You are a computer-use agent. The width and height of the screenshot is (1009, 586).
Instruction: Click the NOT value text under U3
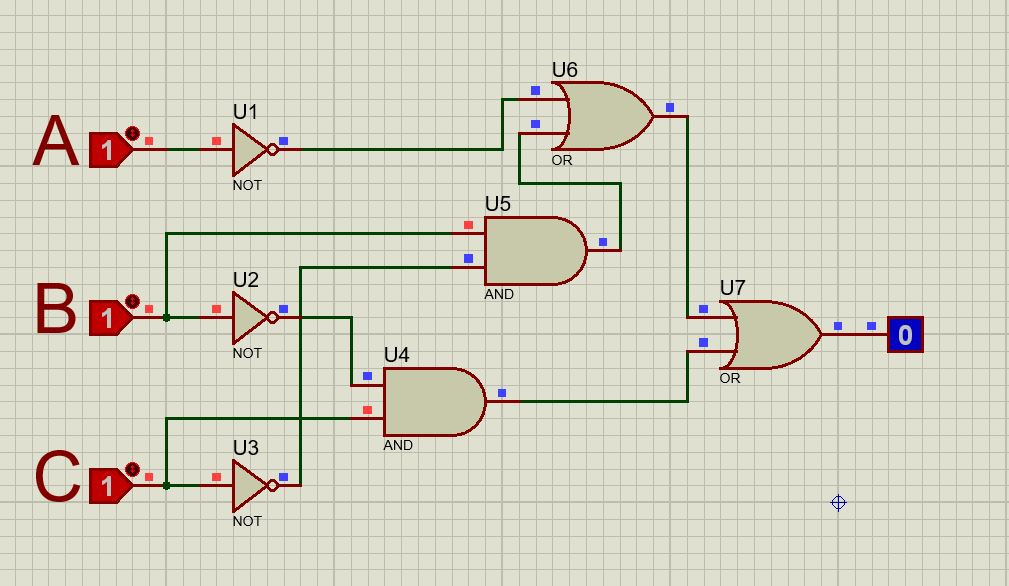click(x=247, y=521)
